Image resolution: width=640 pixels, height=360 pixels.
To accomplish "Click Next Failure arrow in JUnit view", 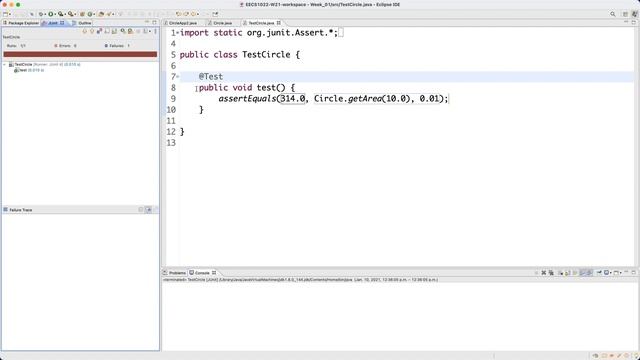I will point(84,31).
